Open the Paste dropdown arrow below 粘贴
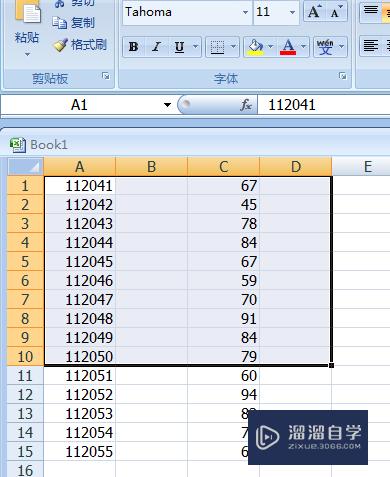Viewport: 390px width, 477px height. (27, 54)
